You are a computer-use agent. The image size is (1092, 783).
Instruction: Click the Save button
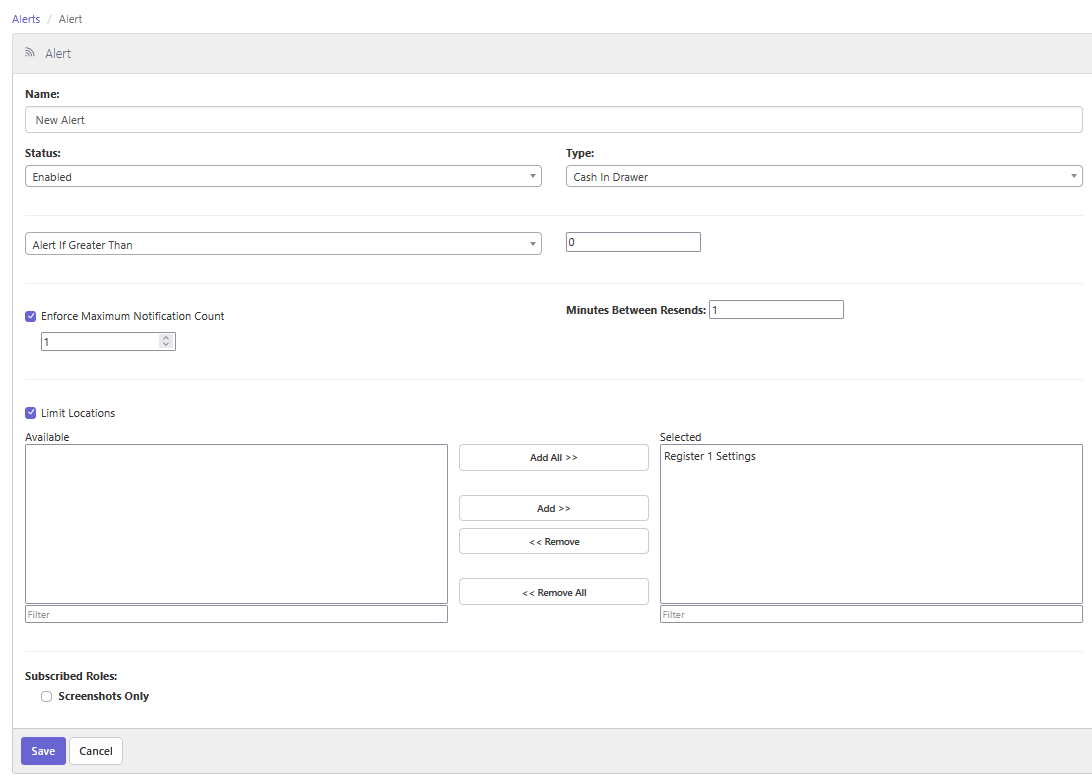tap(43, 751)
